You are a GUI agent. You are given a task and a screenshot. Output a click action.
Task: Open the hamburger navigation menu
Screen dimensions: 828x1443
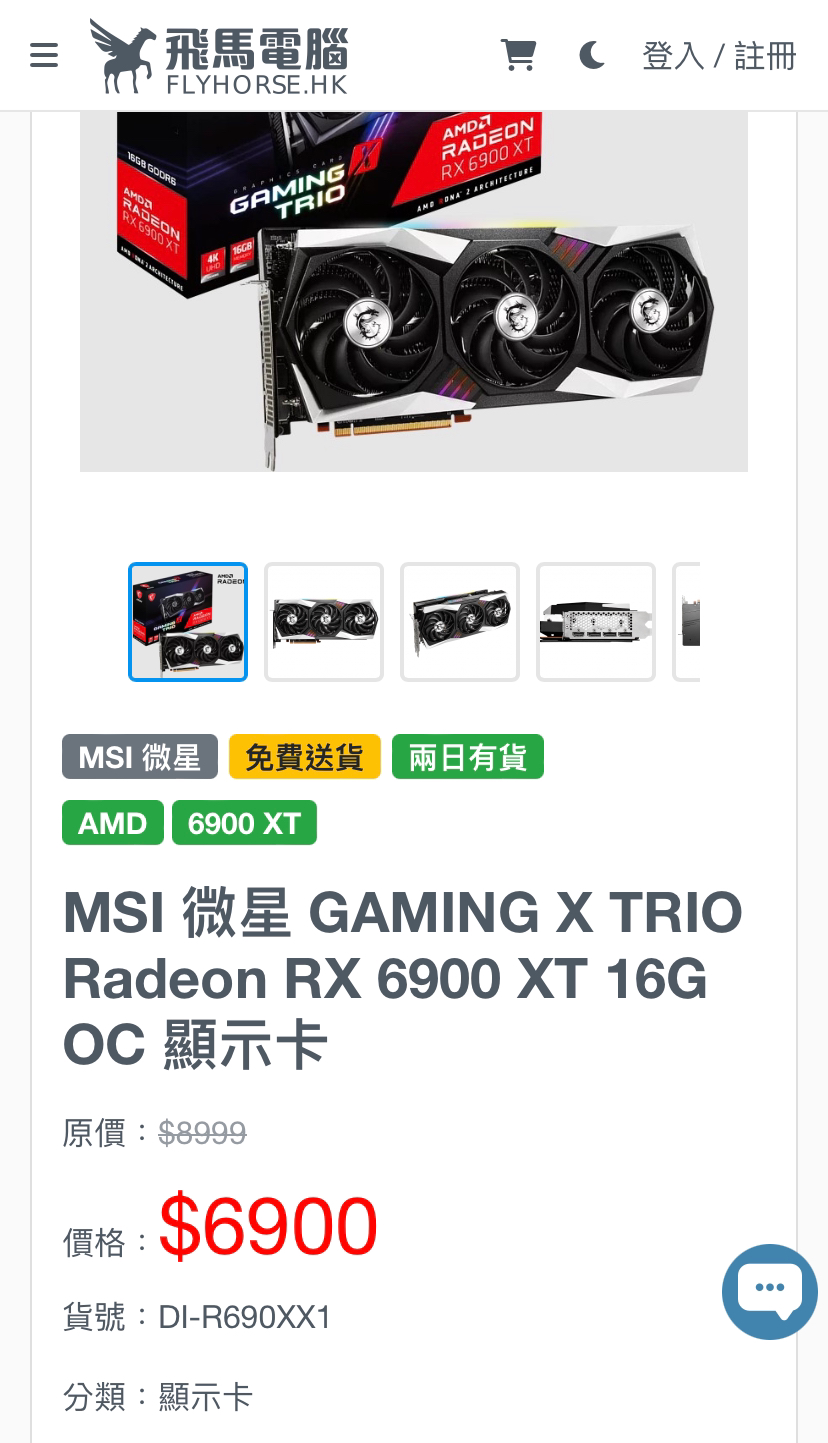pyautogui.click(x=44, y=55)
